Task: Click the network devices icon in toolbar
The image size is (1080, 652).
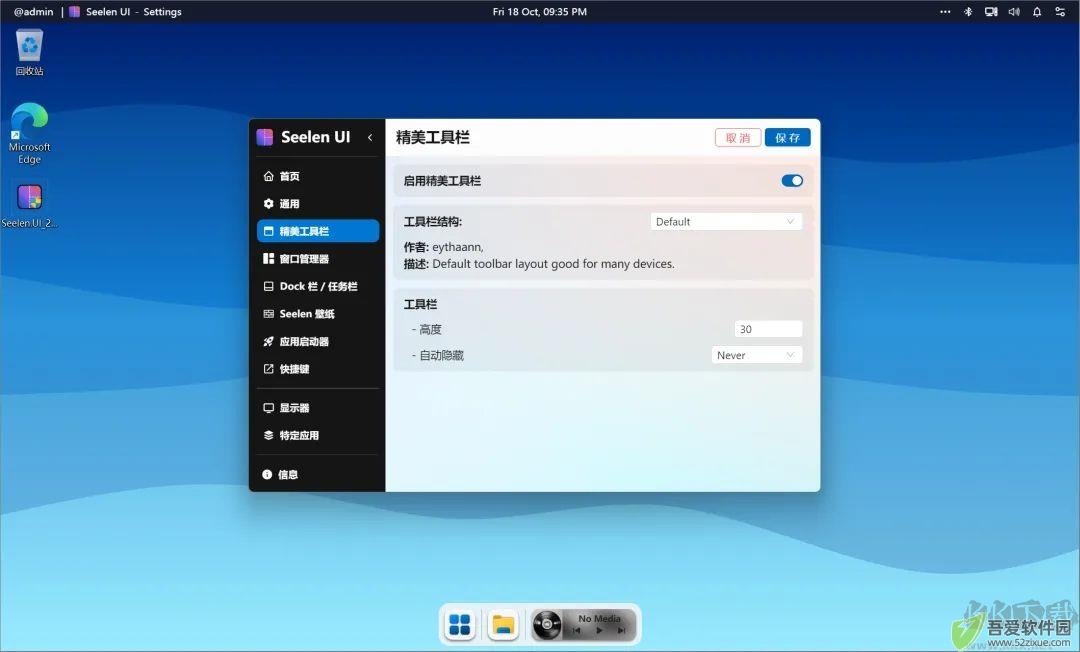Action: (x=990, y=12)
